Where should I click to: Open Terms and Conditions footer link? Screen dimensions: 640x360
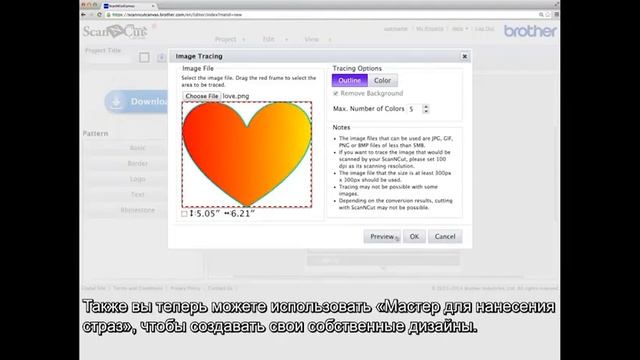(138, 288)
